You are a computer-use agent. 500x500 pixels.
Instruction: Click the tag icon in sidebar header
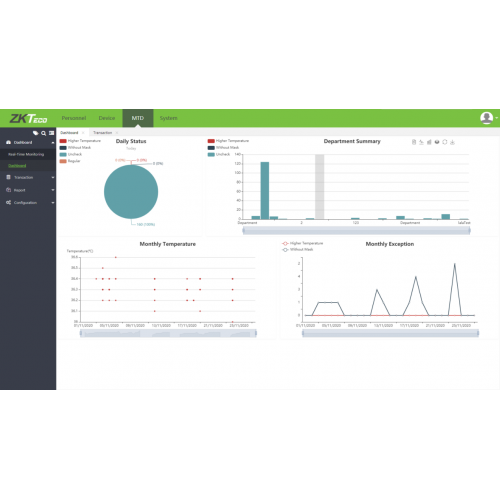coord(35,133)
